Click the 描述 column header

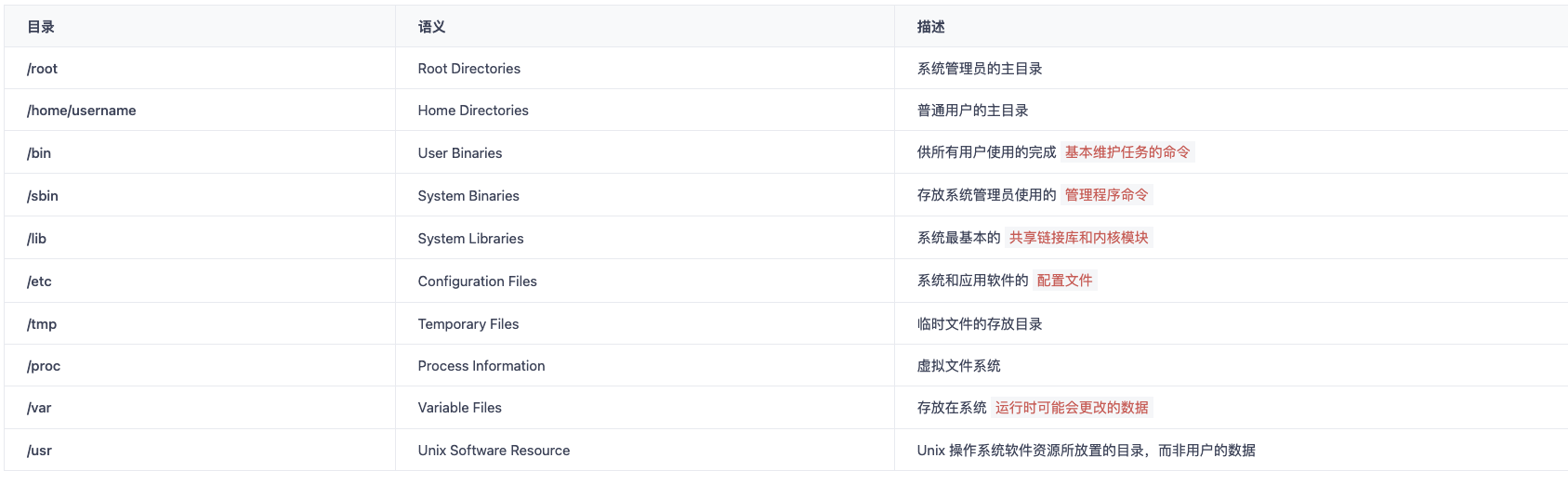click(x=930, y=27)
